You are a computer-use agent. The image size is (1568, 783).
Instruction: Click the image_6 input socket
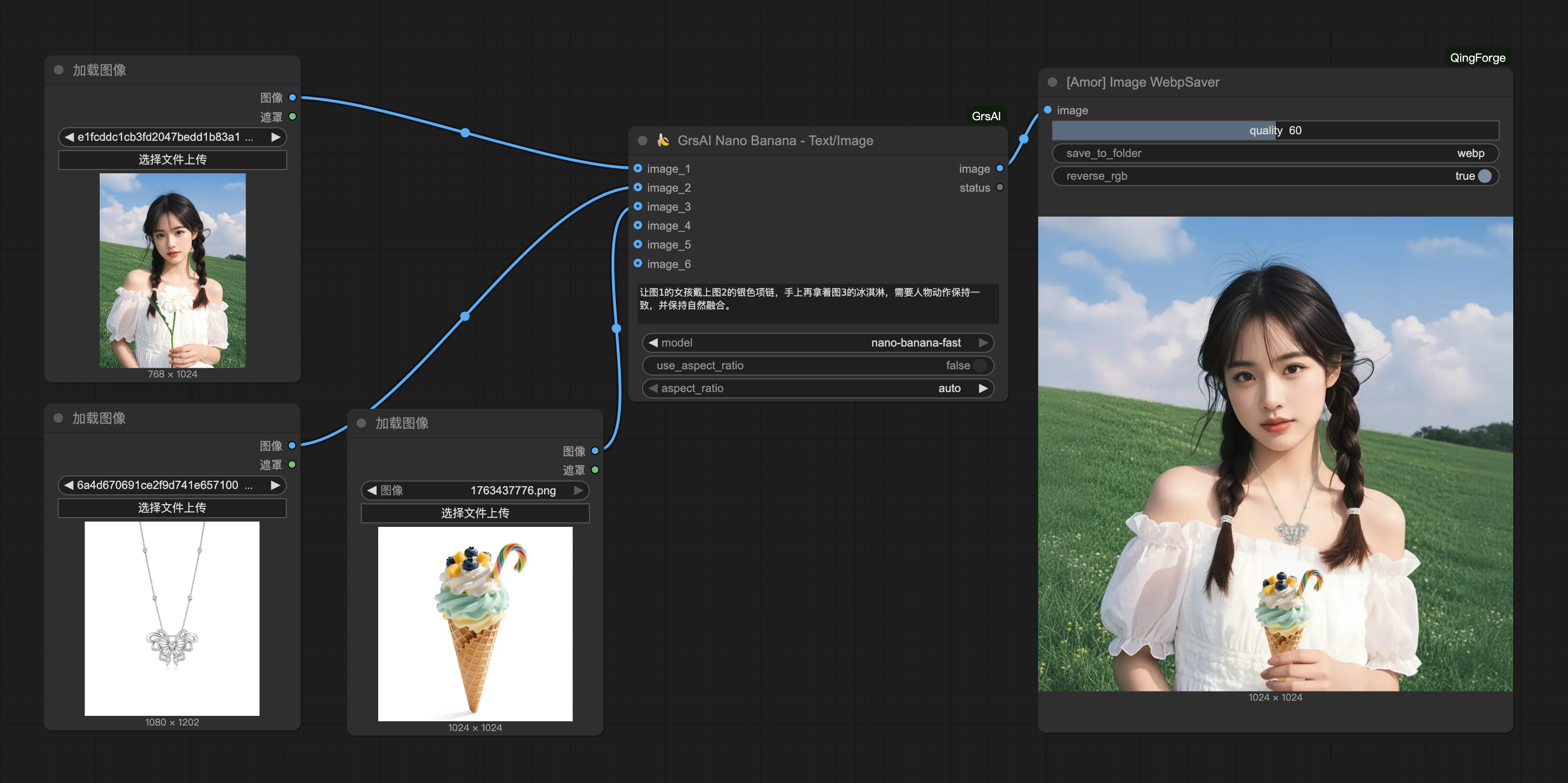pos(637,263)
